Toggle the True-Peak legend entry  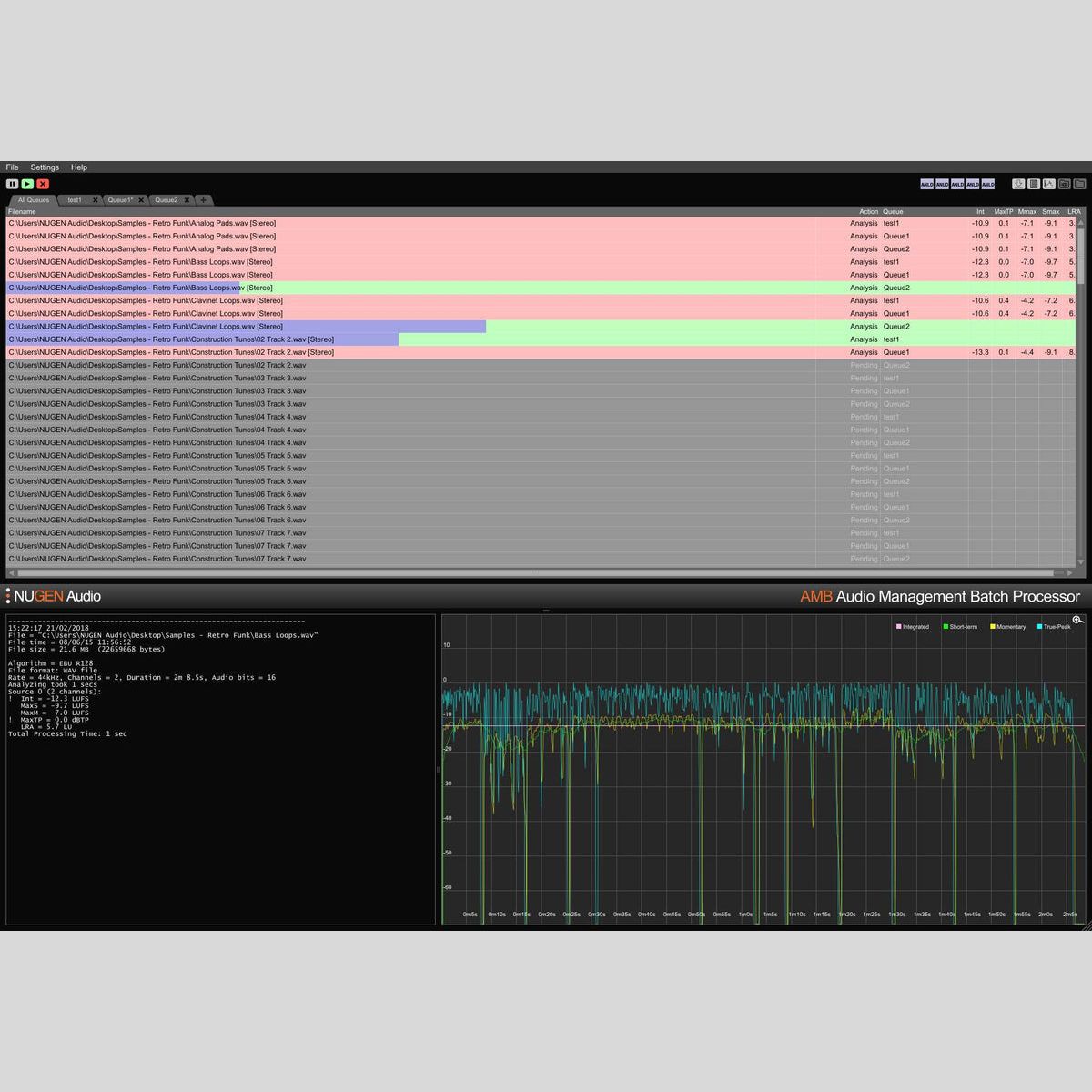(1055, 627)
